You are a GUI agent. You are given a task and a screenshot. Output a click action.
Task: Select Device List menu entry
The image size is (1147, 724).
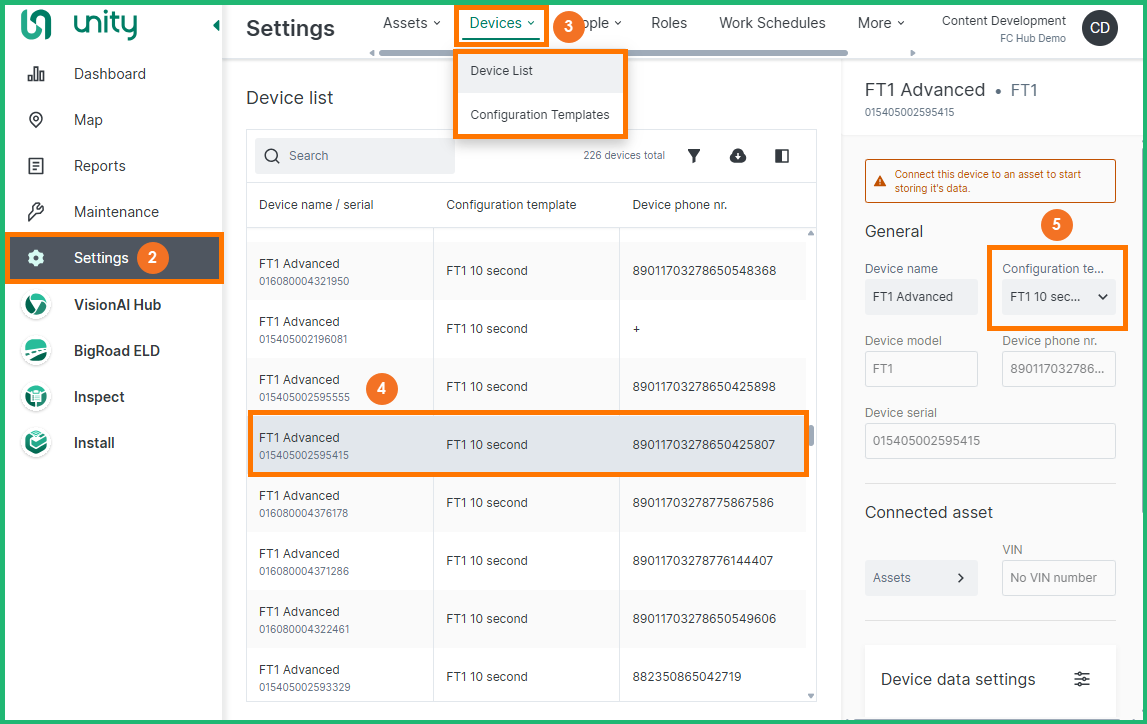(x=502, y=71)
